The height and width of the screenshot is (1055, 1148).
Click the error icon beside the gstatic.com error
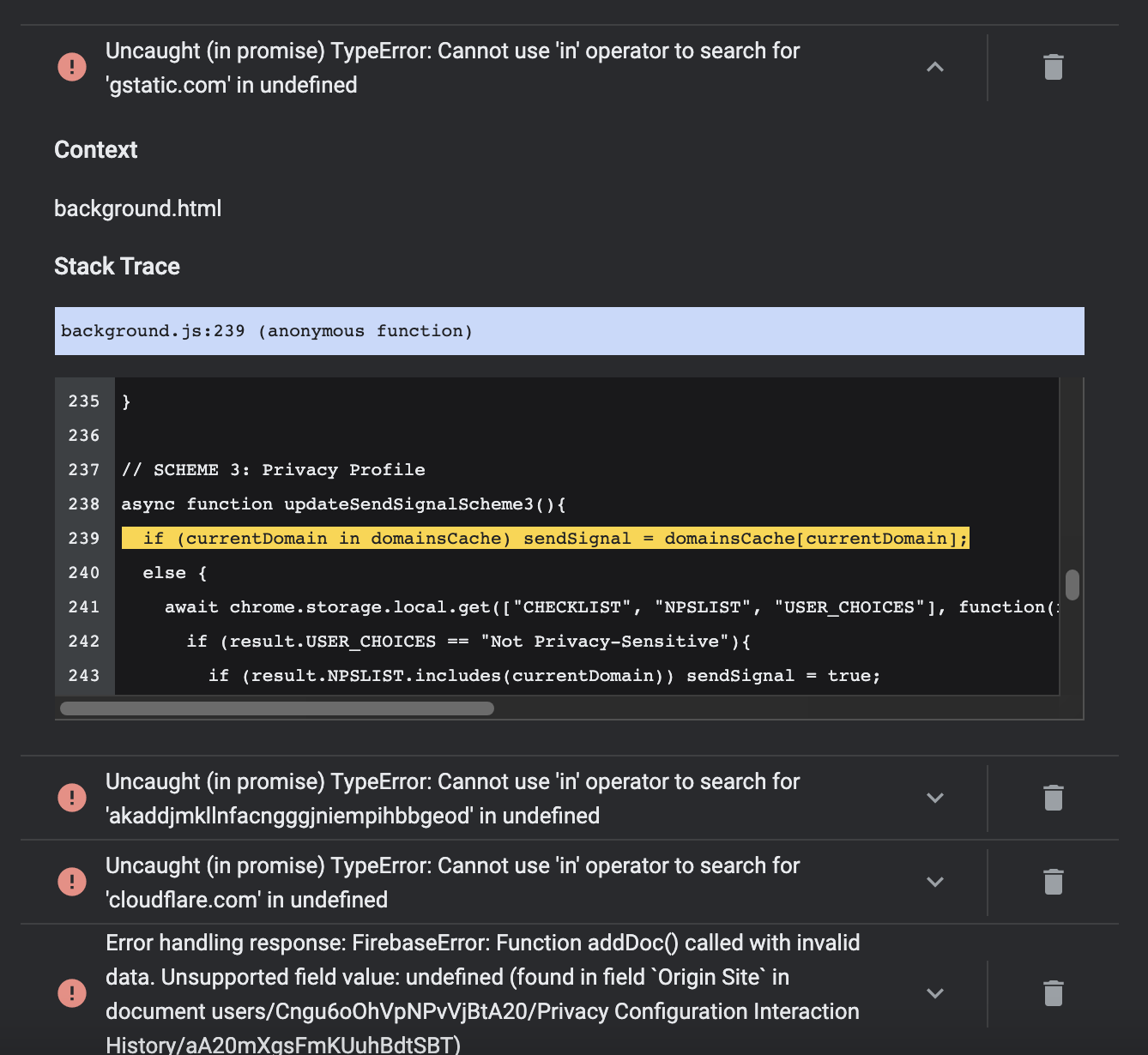point(72,67)
